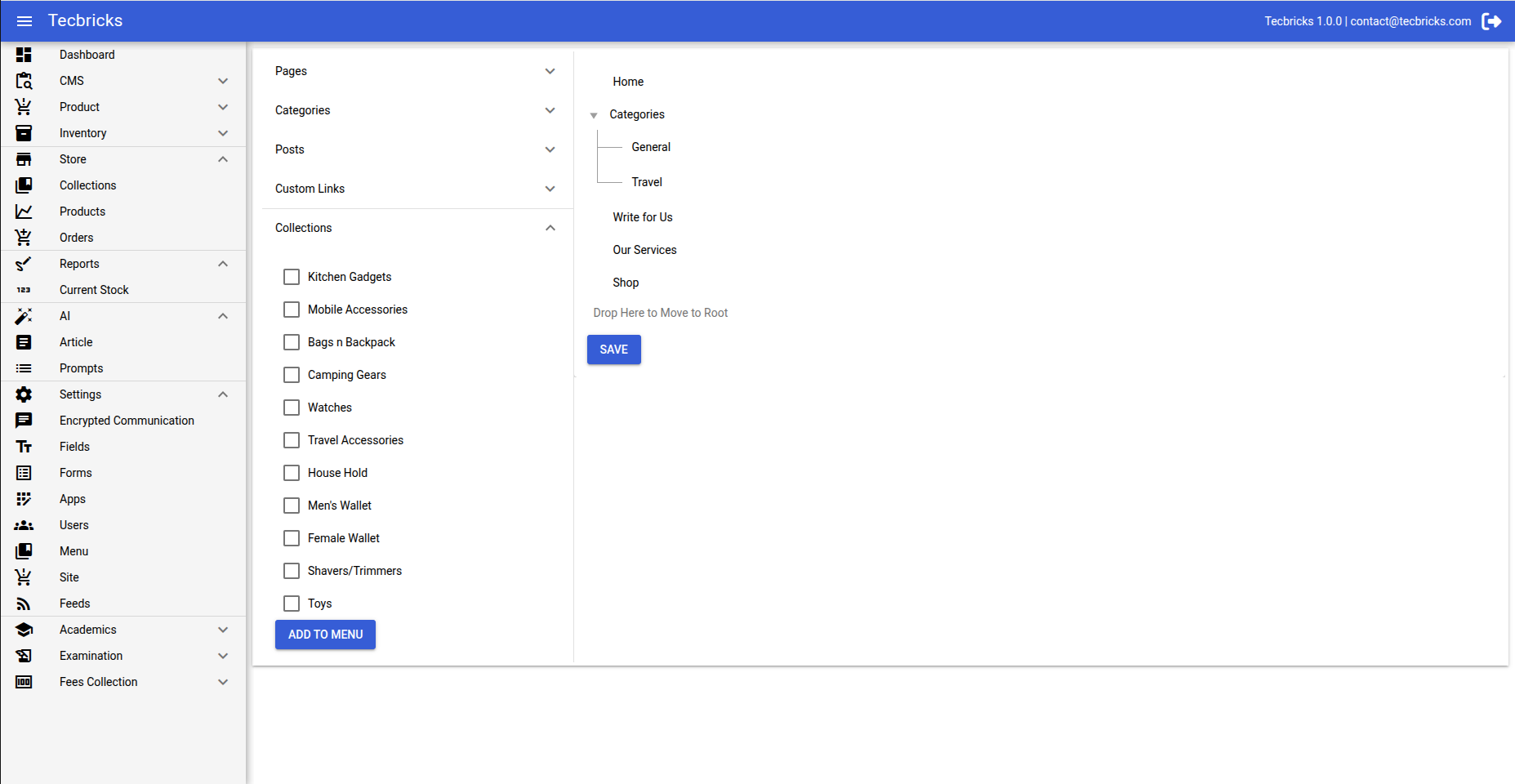
Task: Check the Mobile Accessories checkbox
Action: (x=292, y=310)
